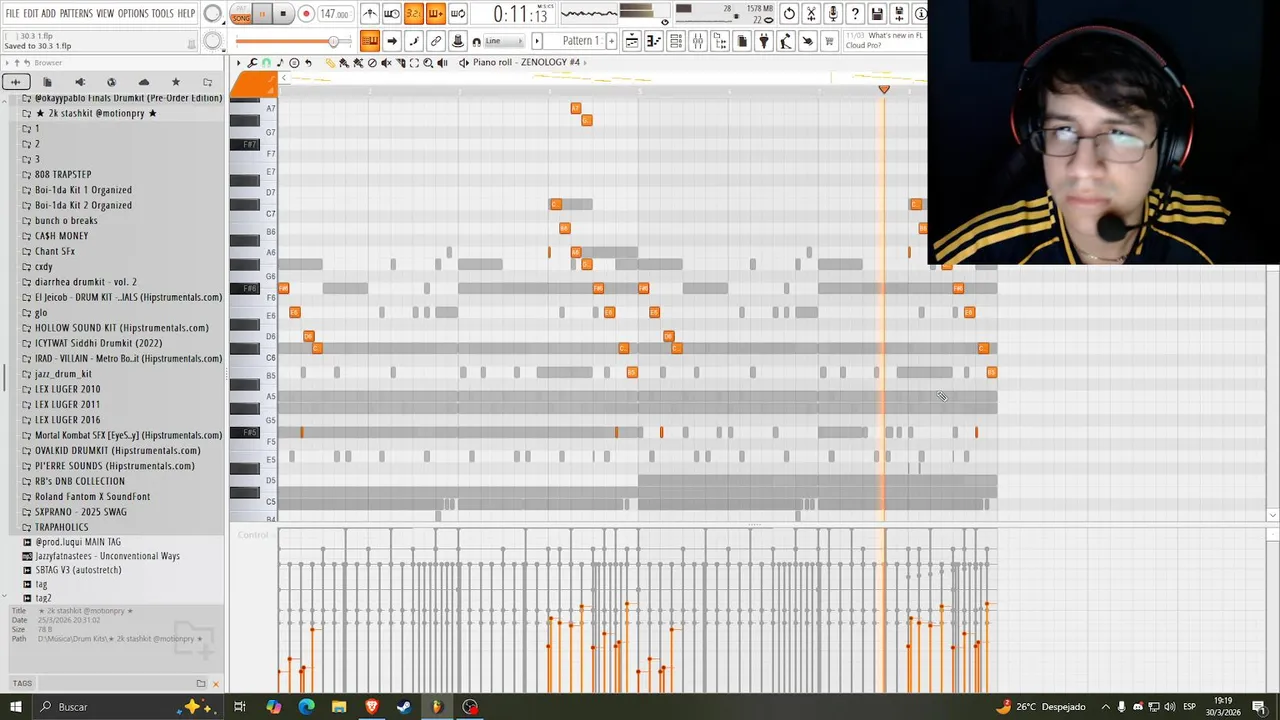Open project info icon
Screen dimensions: 1280x720
pos(920,14)
